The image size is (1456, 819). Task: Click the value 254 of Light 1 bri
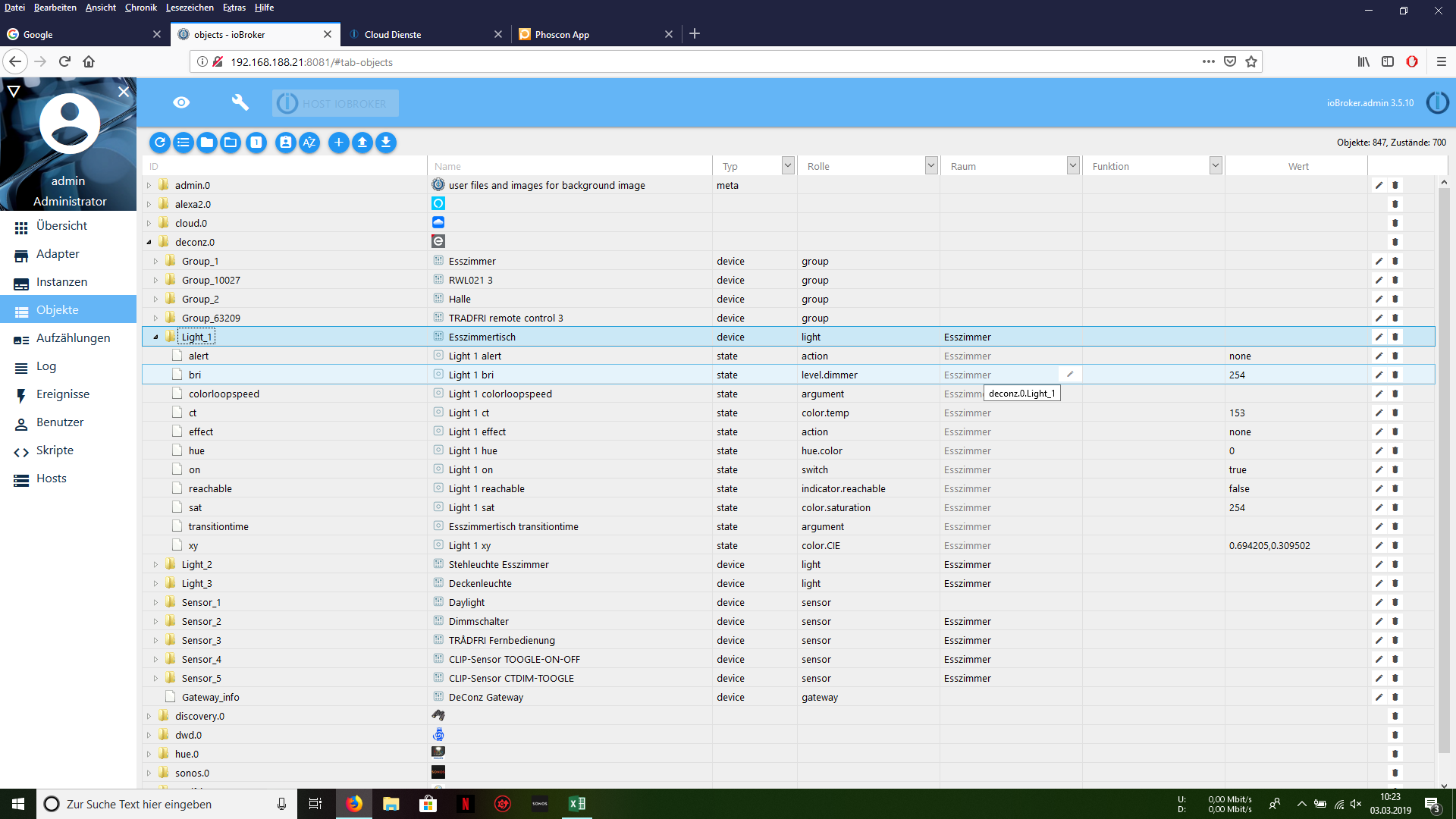pos(1237,375)
